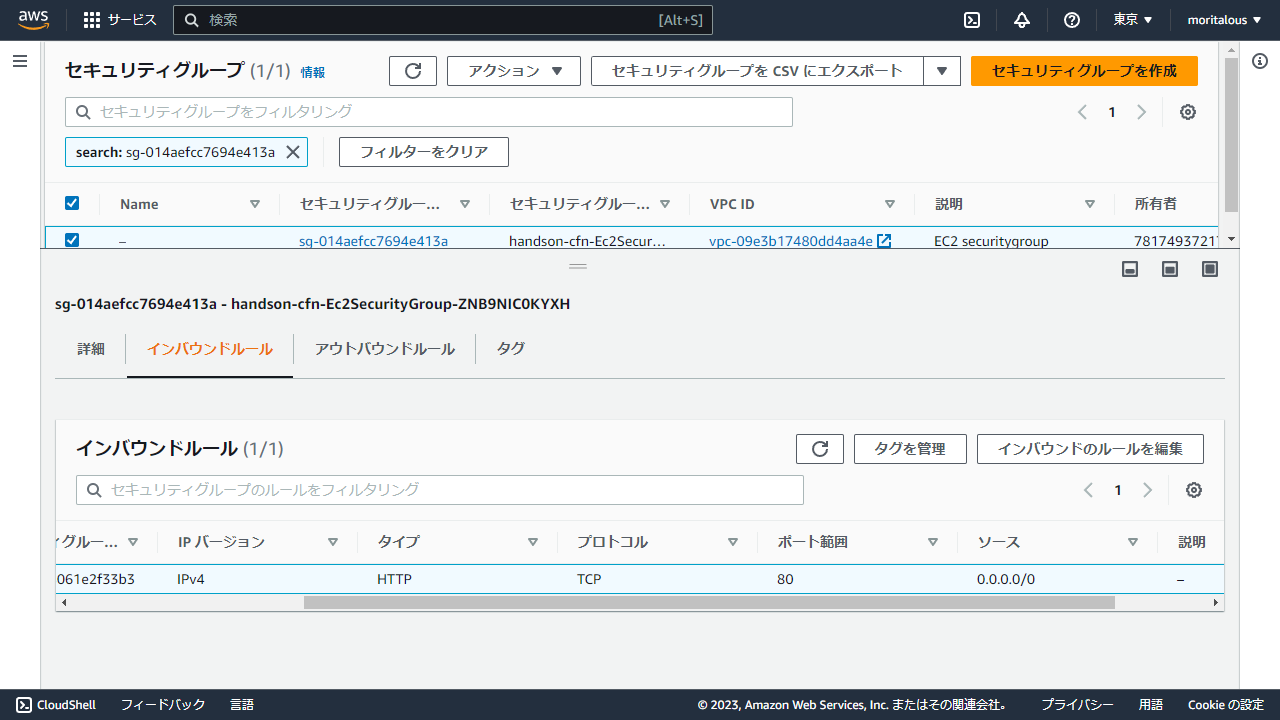Open the help question mark menu
The height and width of the screenshot is (720, 1280).
pos(1072,20)
